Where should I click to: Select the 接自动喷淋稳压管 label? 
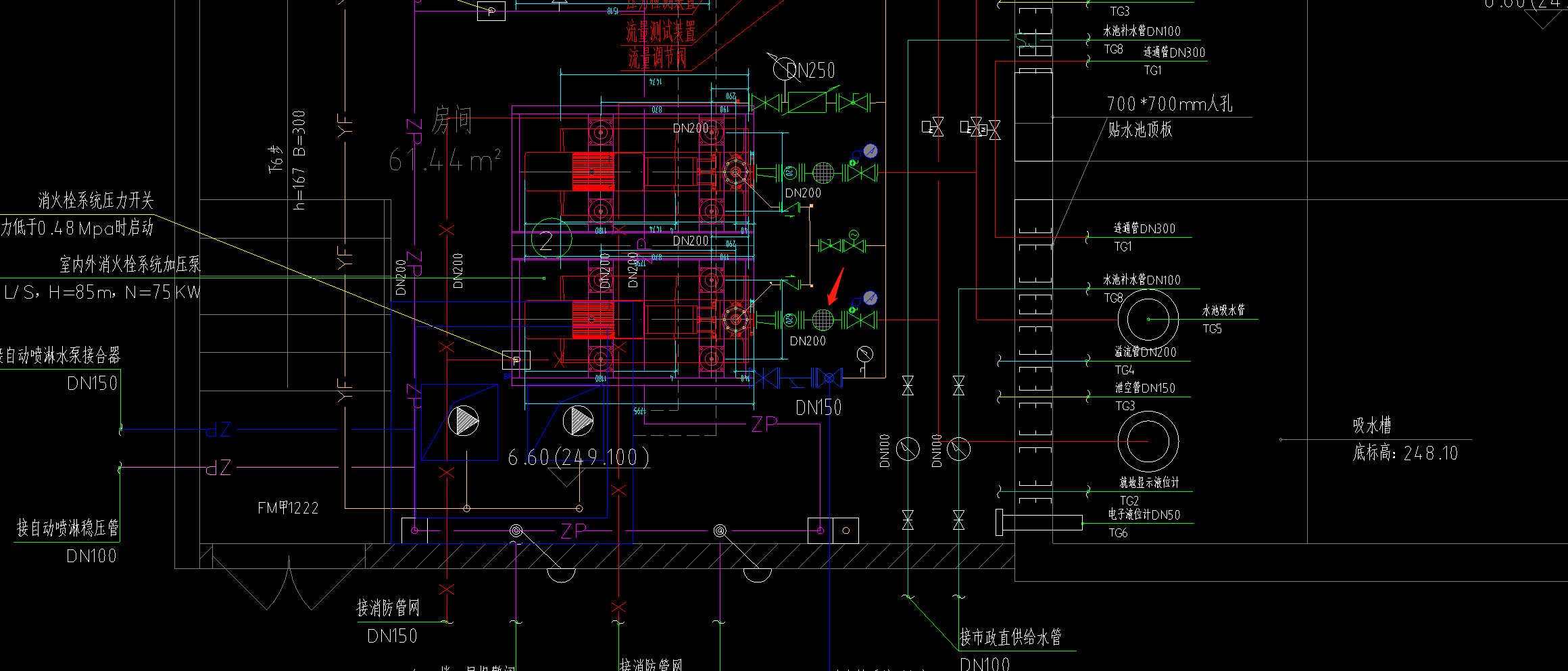point(68,528)
